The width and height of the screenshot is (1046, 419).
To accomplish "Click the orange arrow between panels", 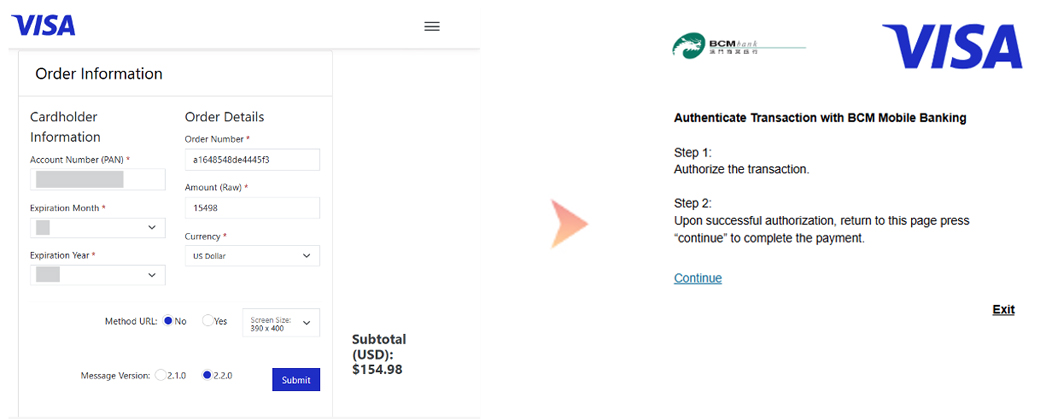I will coord(569,223).
